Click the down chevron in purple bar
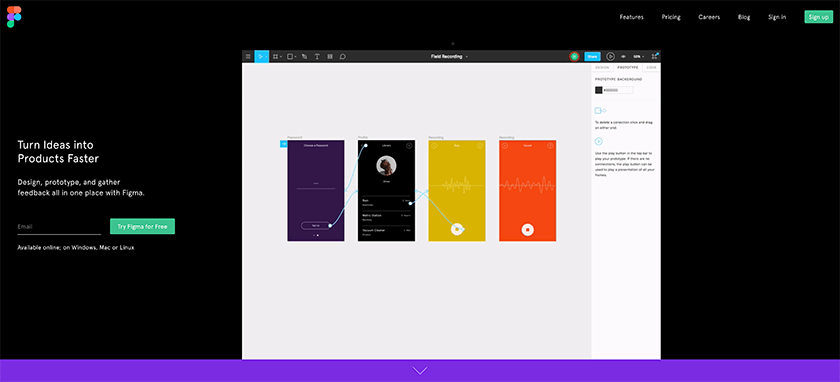 coord(420,371)
